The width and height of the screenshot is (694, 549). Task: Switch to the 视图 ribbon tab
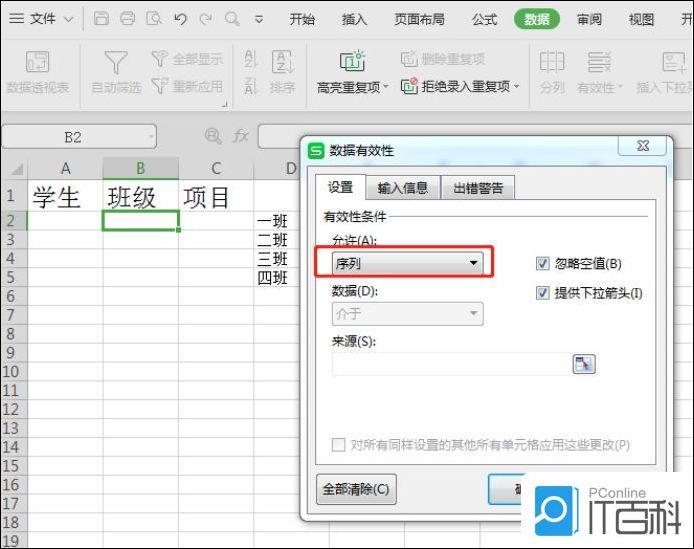tap(641, 19)
